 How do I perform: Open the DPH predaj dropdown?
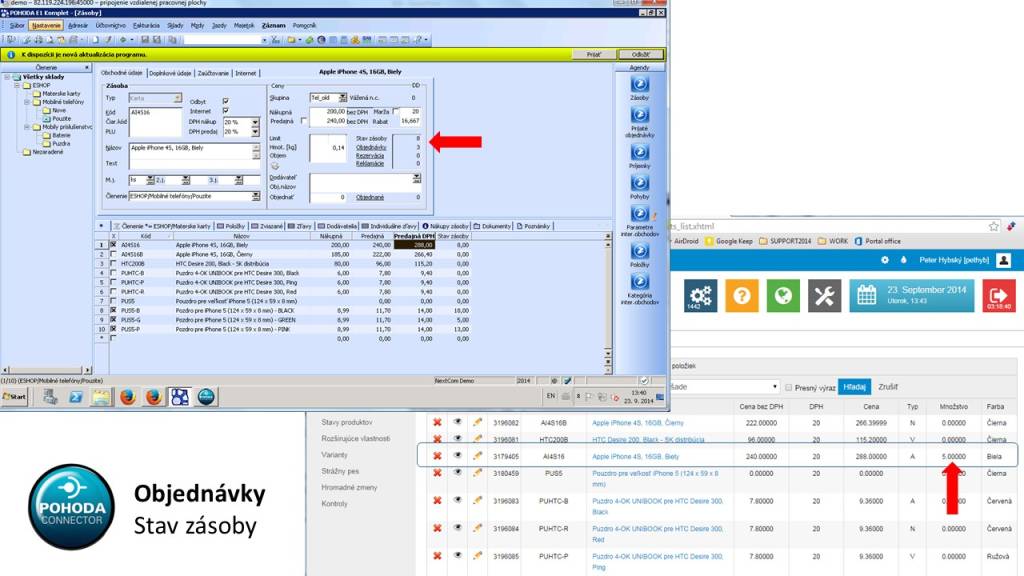[255, 131]
